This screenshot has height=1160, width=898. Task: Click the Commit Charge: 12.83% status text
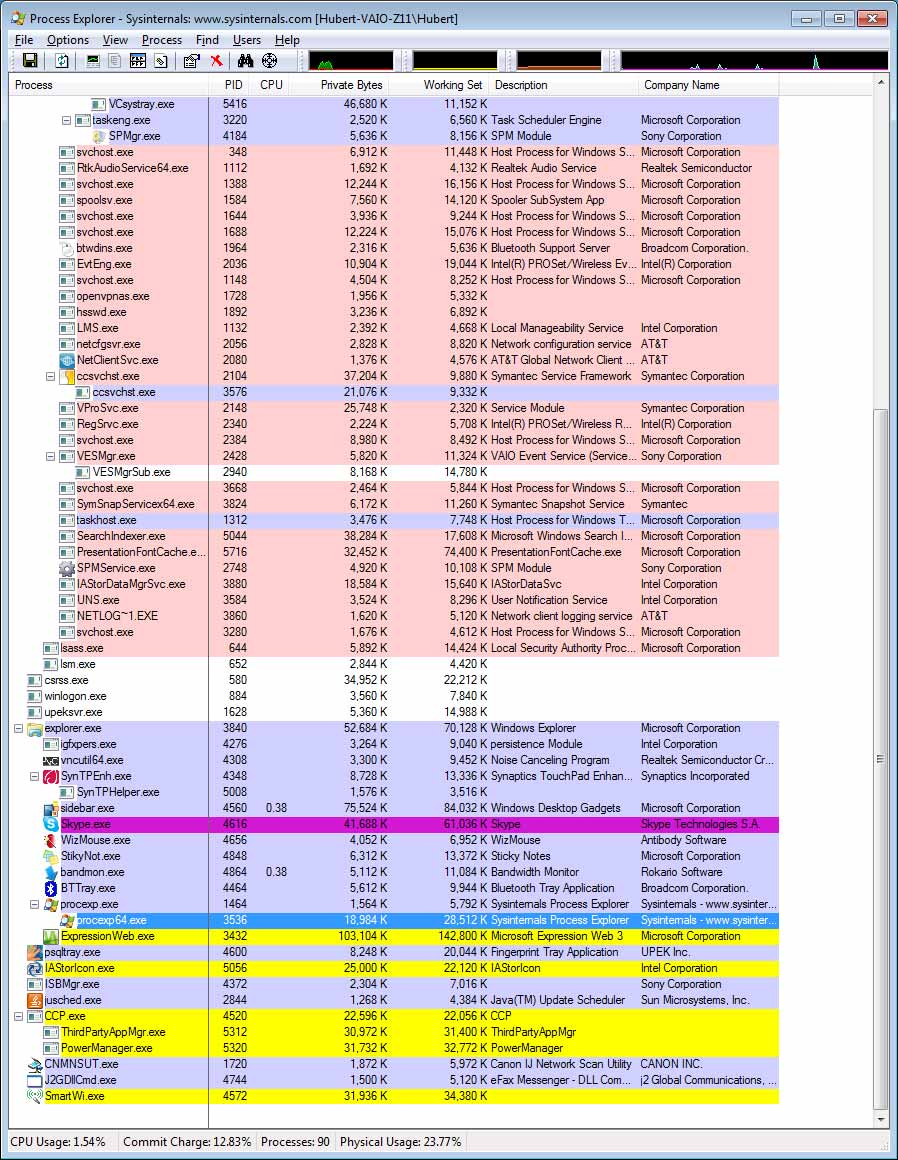tap(187, 1142)
